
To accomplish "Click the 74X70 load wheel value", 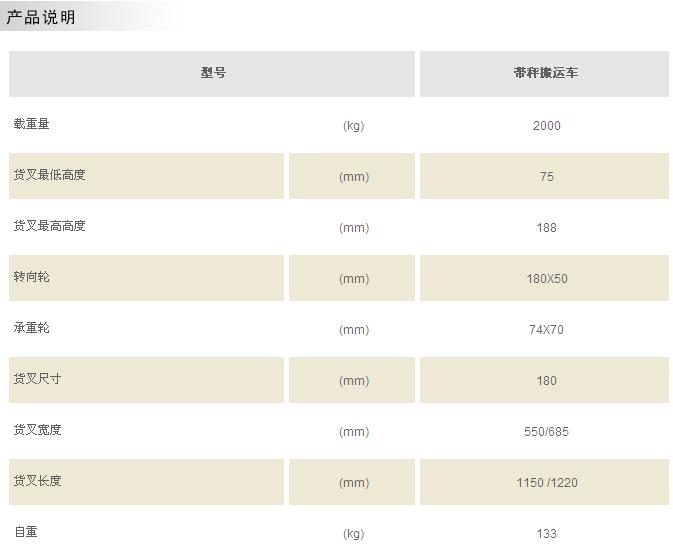I will pyautogui.click(x=546, y=330).
